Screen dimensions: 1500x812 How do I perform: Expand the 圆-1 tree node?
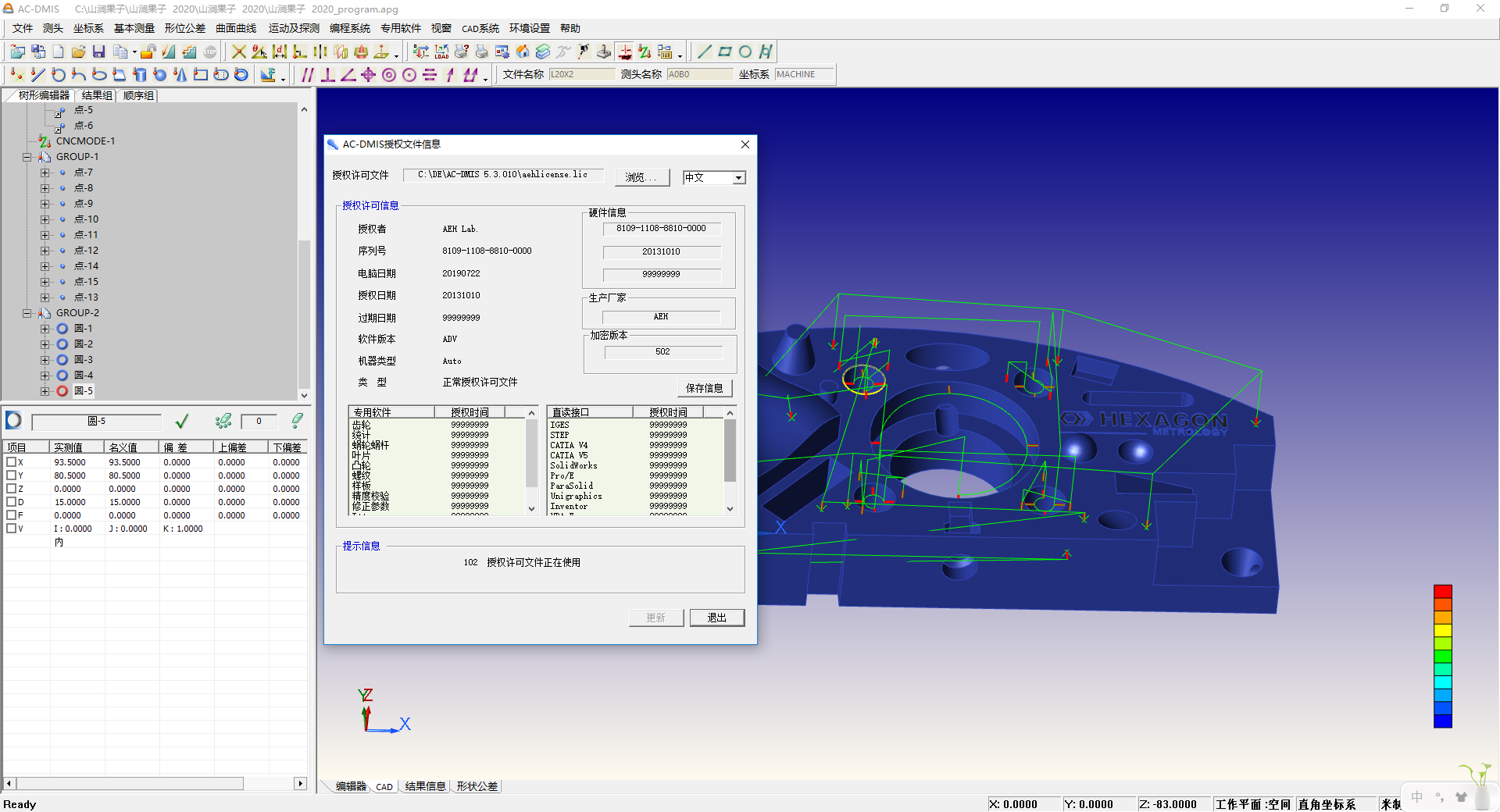pos(45,329)
